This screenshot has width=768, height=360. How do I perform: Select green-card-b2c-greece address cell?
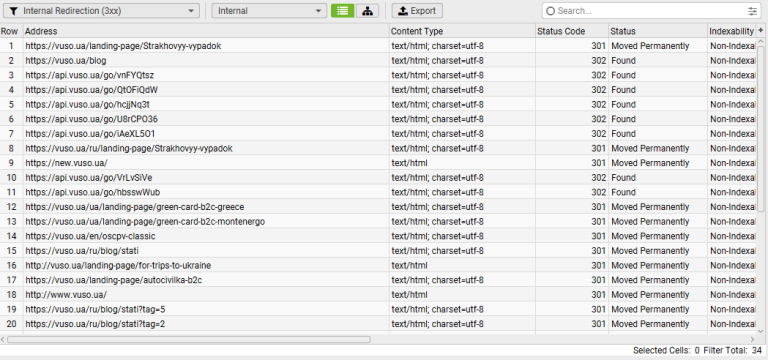click(206, 207)
